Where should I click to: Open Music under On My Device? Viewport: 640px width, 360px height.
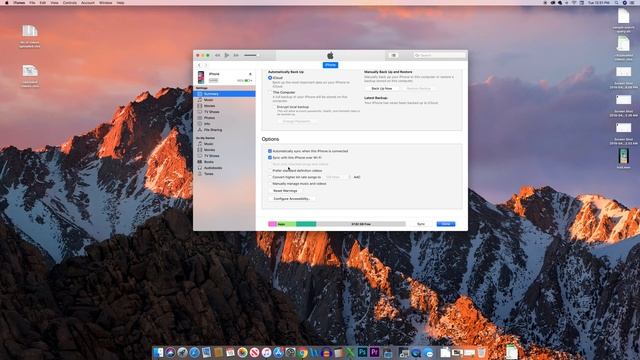point(224,144)
